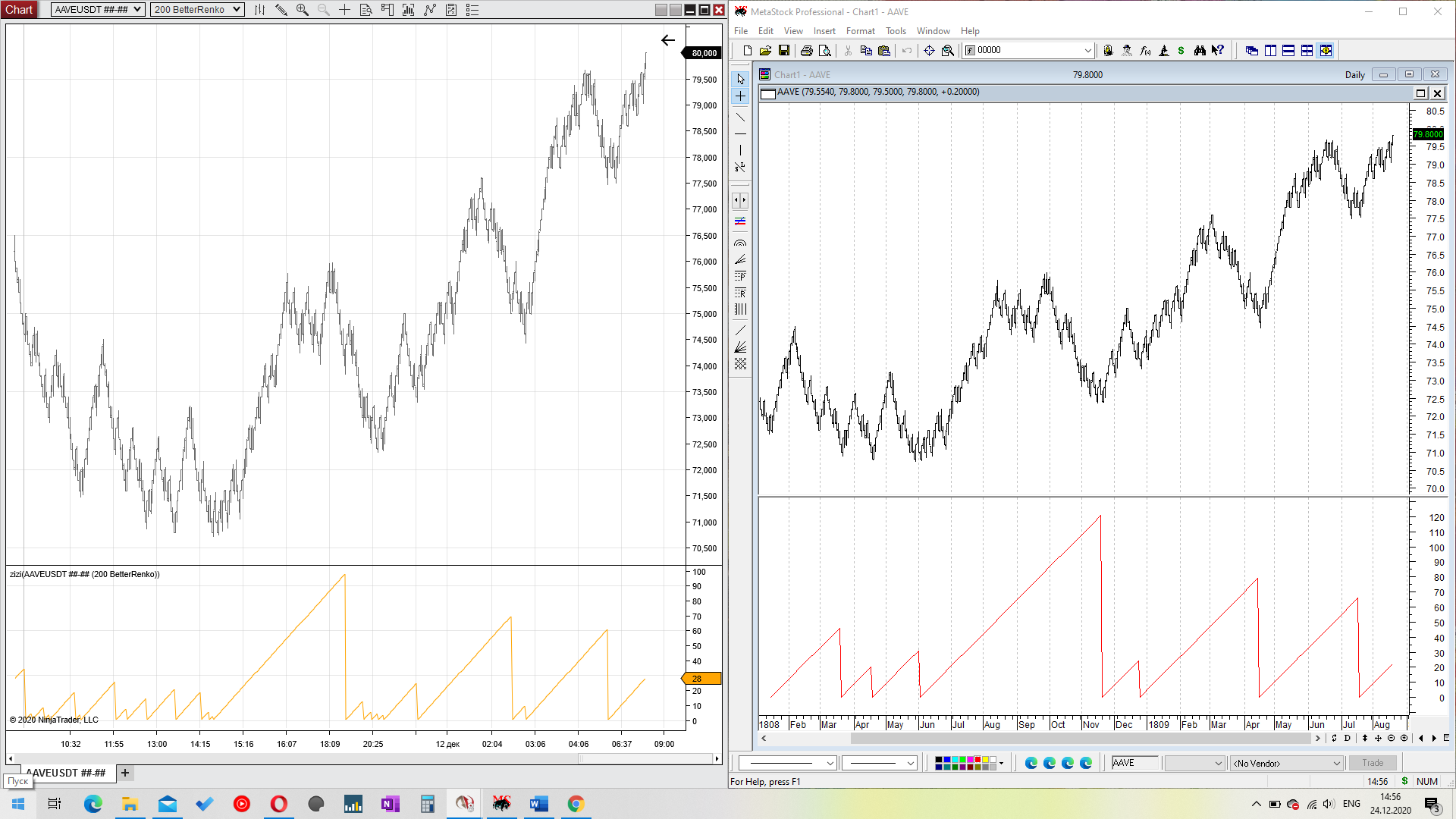Open the Format menu
1456x819 pixels.
860,31
